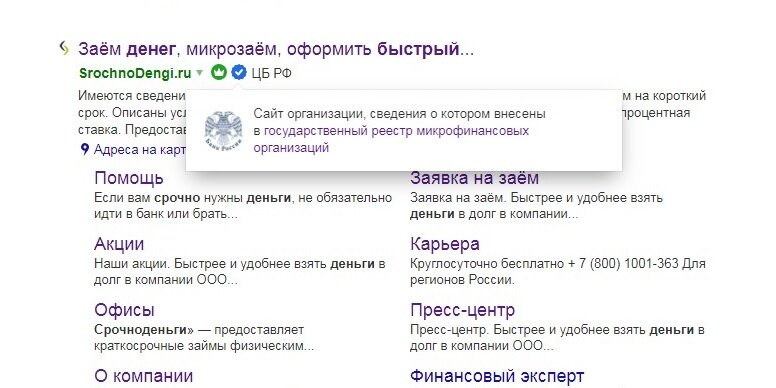Click the description under "Заявка на заём"
The width and height of the screenshot is (776, 388).
[536, 206]
